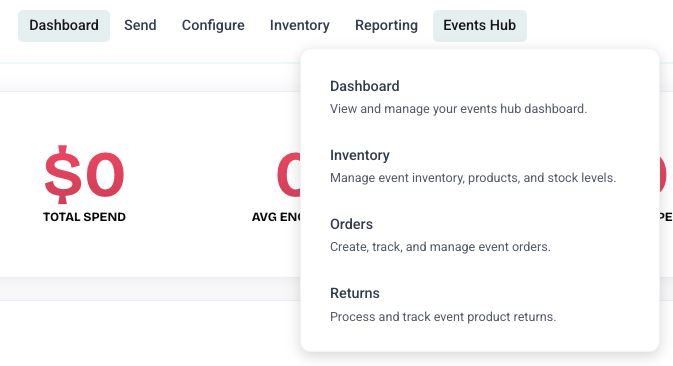Click 'Process and track event product returns.' text
This screenshot has height=366, width=673.
point(443,317)
